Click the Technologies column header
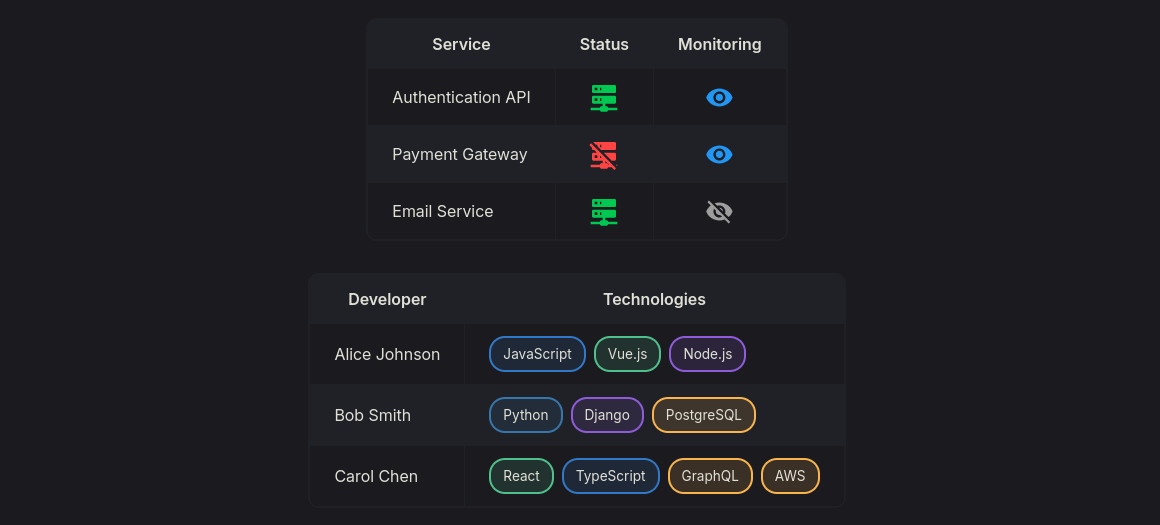This screenshot has height=525, width=1160. pos(654,299)
